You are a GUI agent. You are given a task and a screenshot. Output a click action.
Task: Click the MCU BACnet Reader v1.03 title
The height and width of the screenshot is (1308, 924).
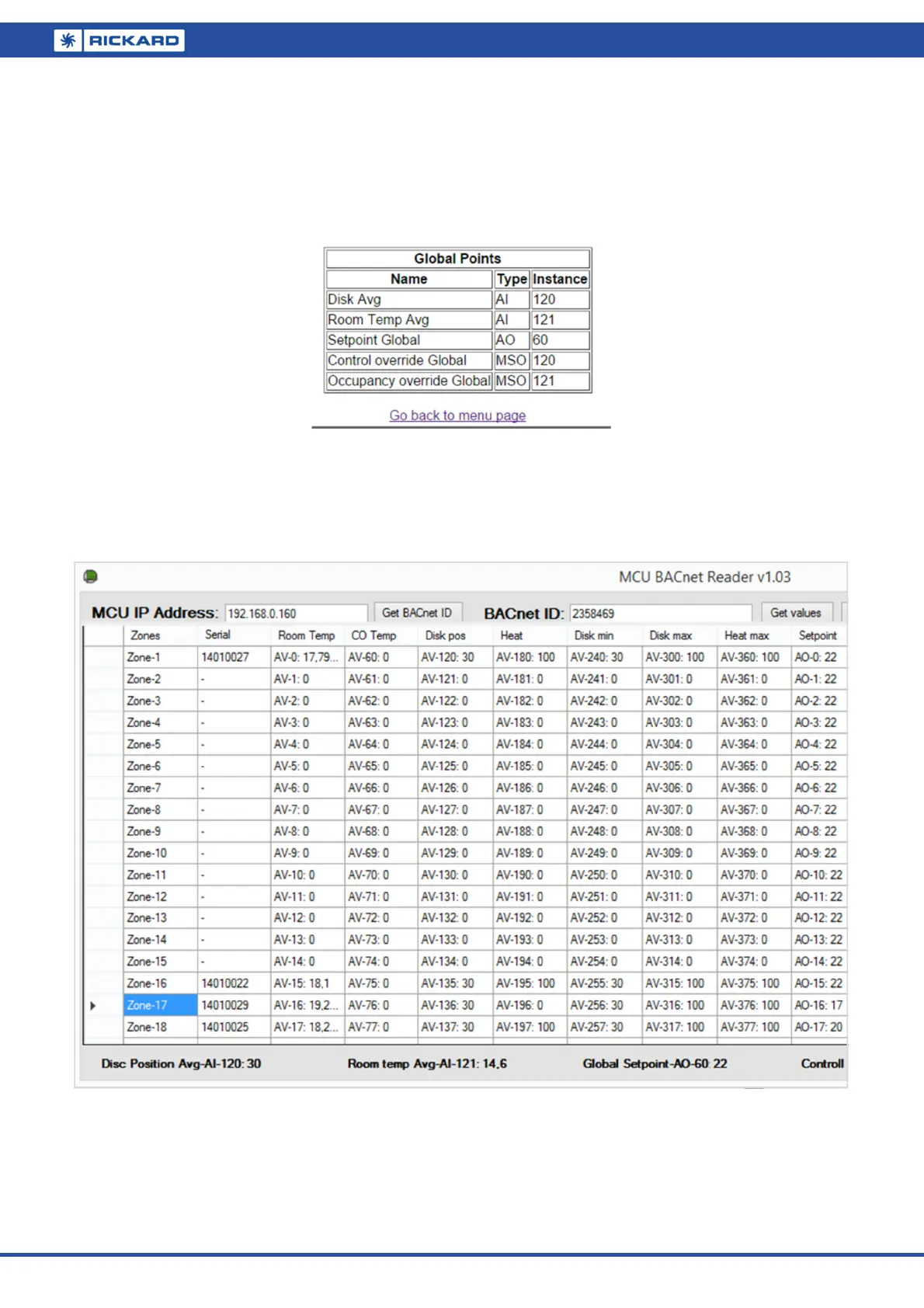[704, 577]
